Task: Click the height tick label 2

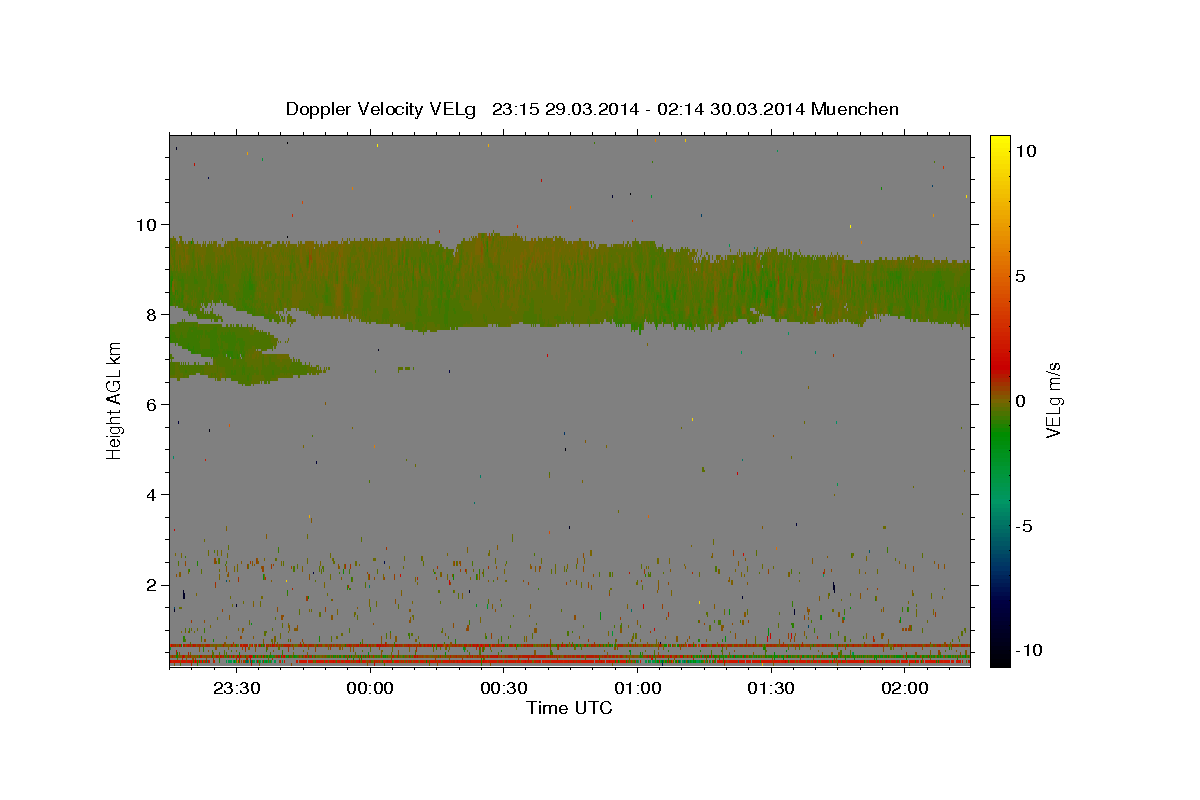Action: (x=152, y=584)
